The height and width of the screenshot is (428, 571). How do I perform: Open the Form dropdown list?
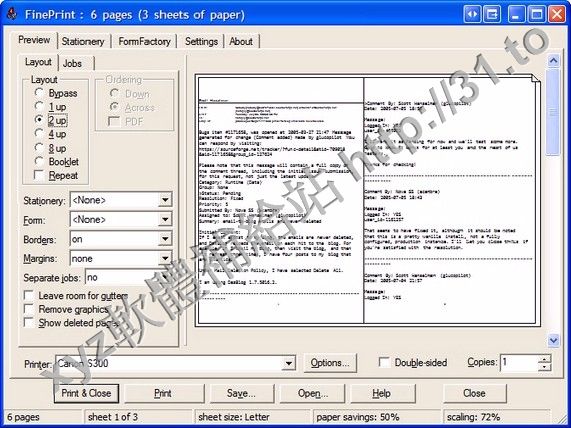[165, 219]
